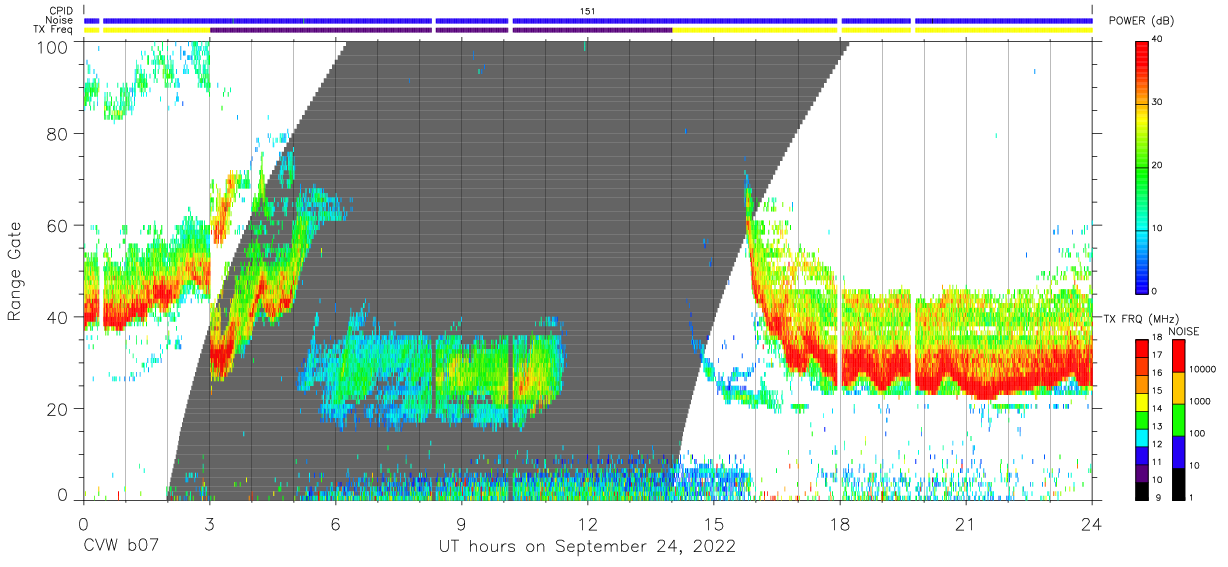Click the CPID label above the plot
The width and height of the screenshot is (1228, 567).
coord(61,11)
